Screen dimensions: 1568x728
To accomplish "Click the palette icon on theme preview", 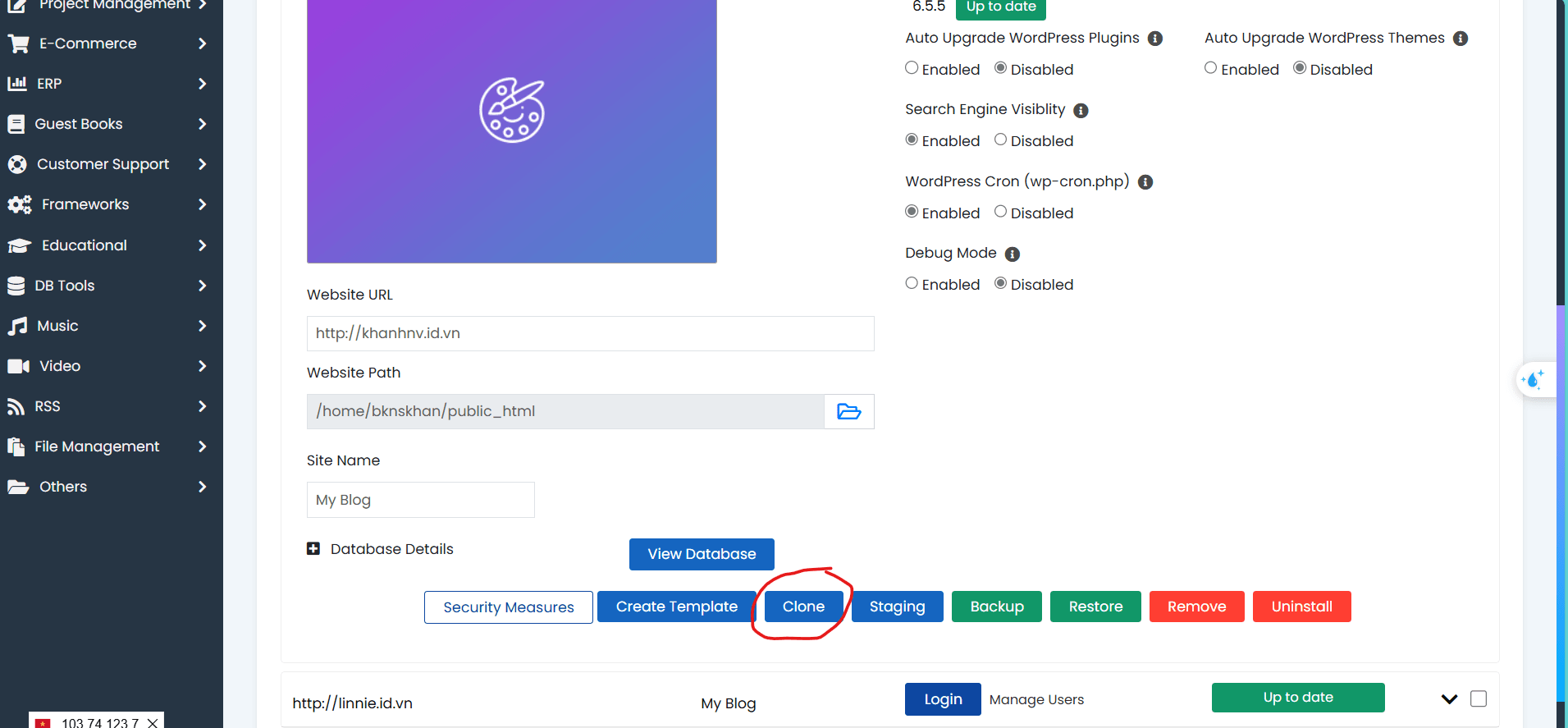I will pyautogui.click(x=512, y=110).
